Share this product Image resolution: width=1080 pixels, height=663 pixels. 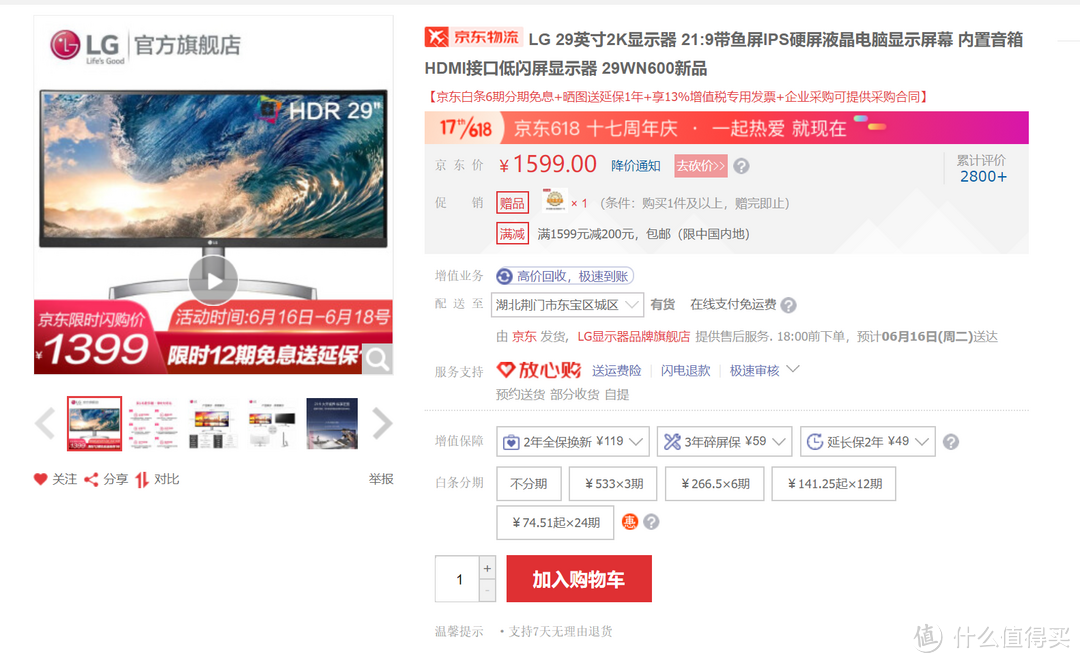point(106,479)
